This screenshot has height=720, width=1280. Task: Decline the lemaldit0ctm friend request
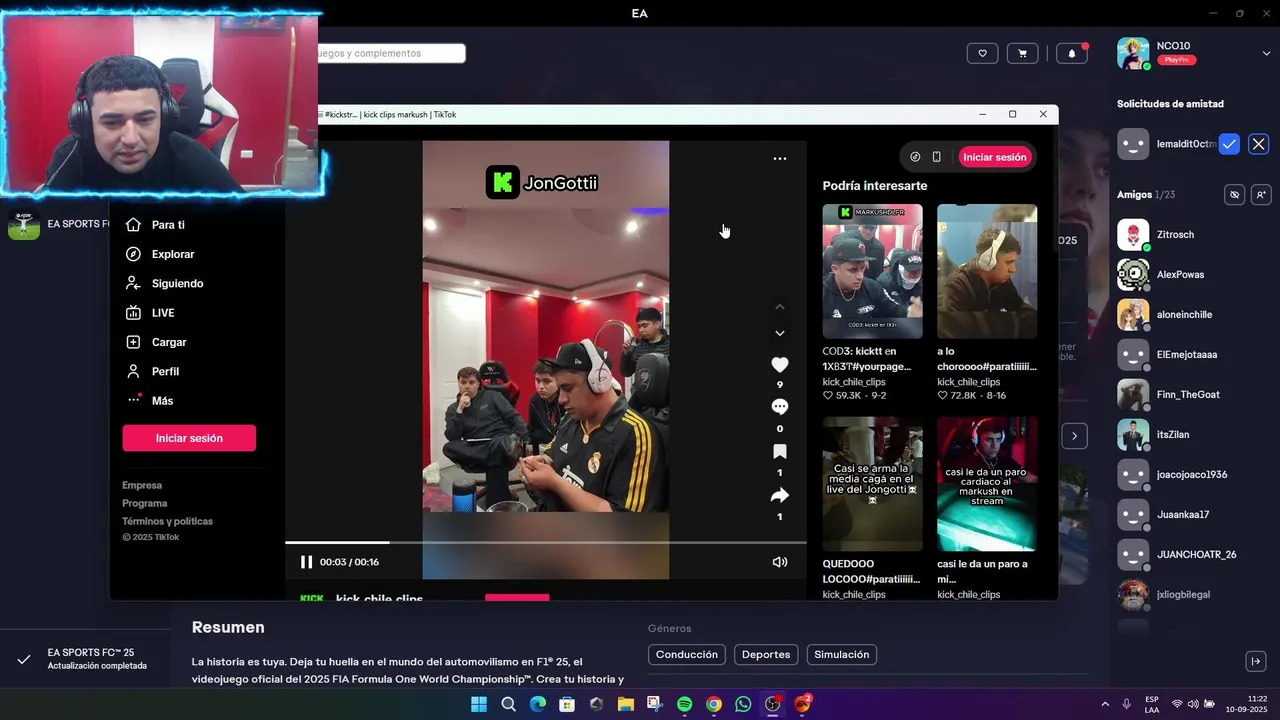(1259, 144)
